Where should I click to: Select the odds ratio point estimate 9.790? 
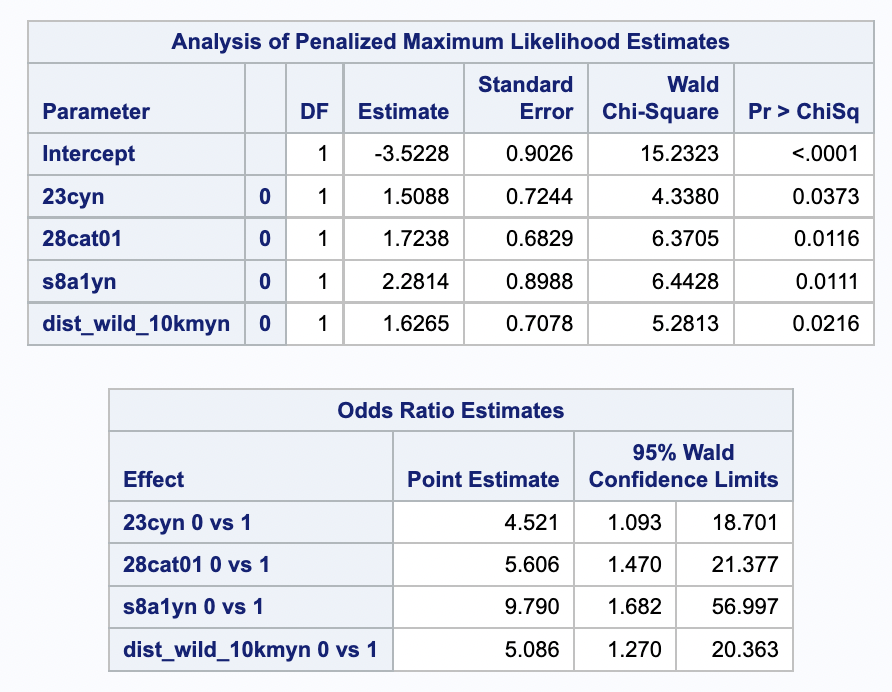(538, 607)
